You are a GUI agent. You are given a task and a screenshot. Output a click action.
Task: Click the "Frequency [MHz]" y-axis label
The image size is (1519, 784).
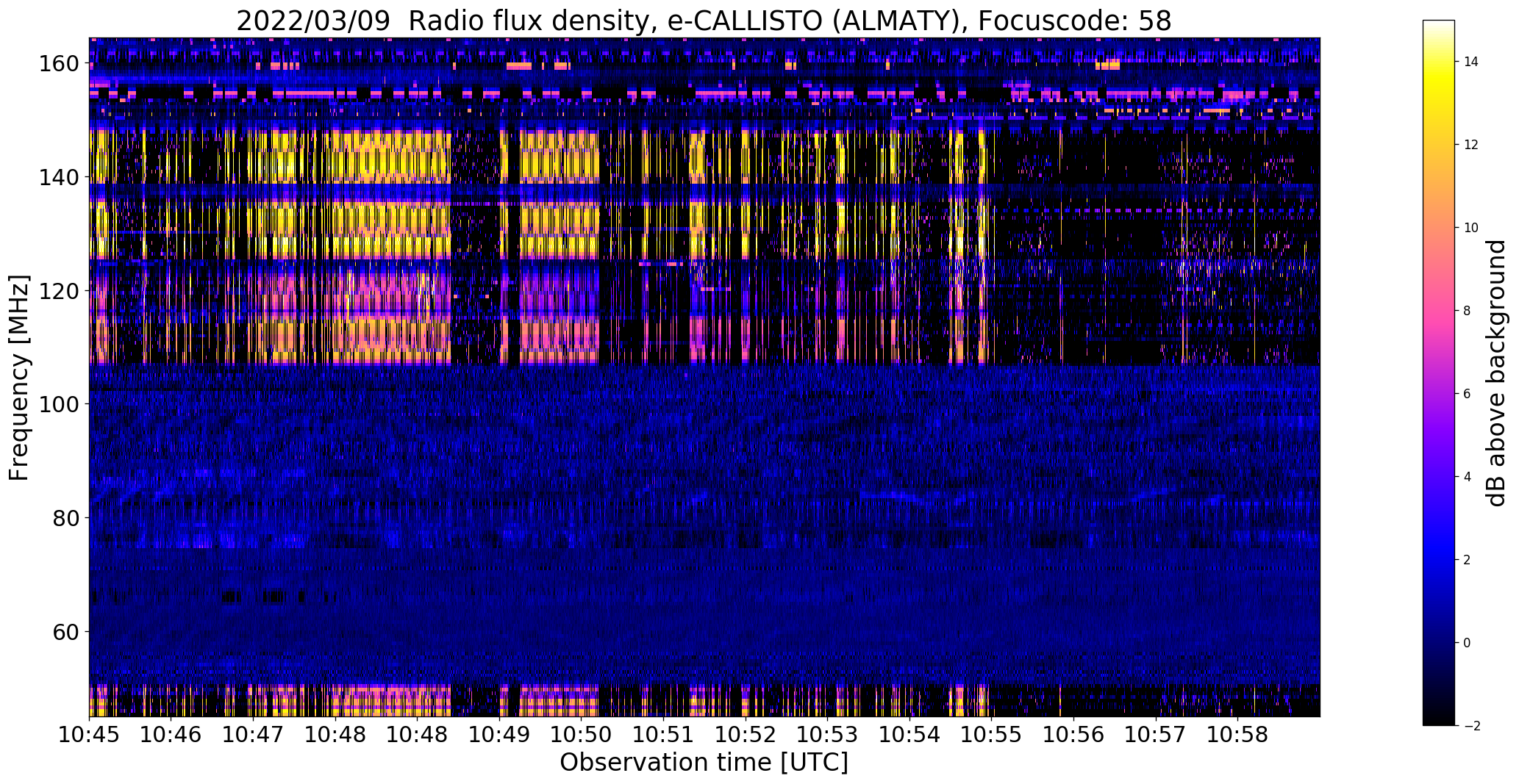point(19,378)
